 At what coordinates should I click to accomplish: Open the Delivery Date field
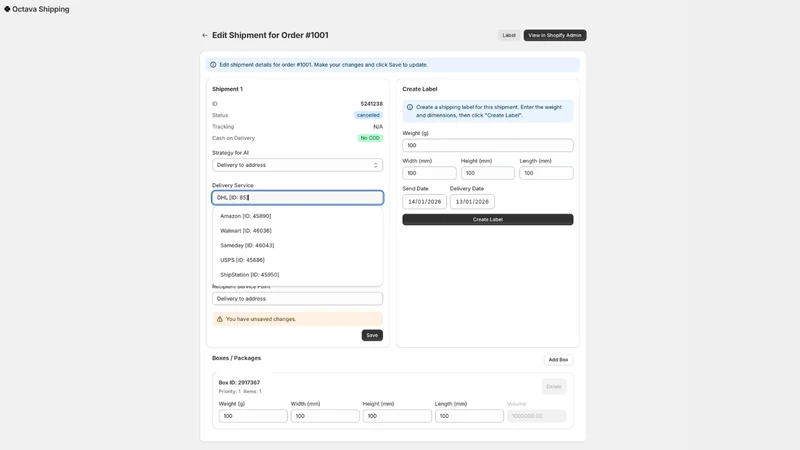tap(472, 202)
